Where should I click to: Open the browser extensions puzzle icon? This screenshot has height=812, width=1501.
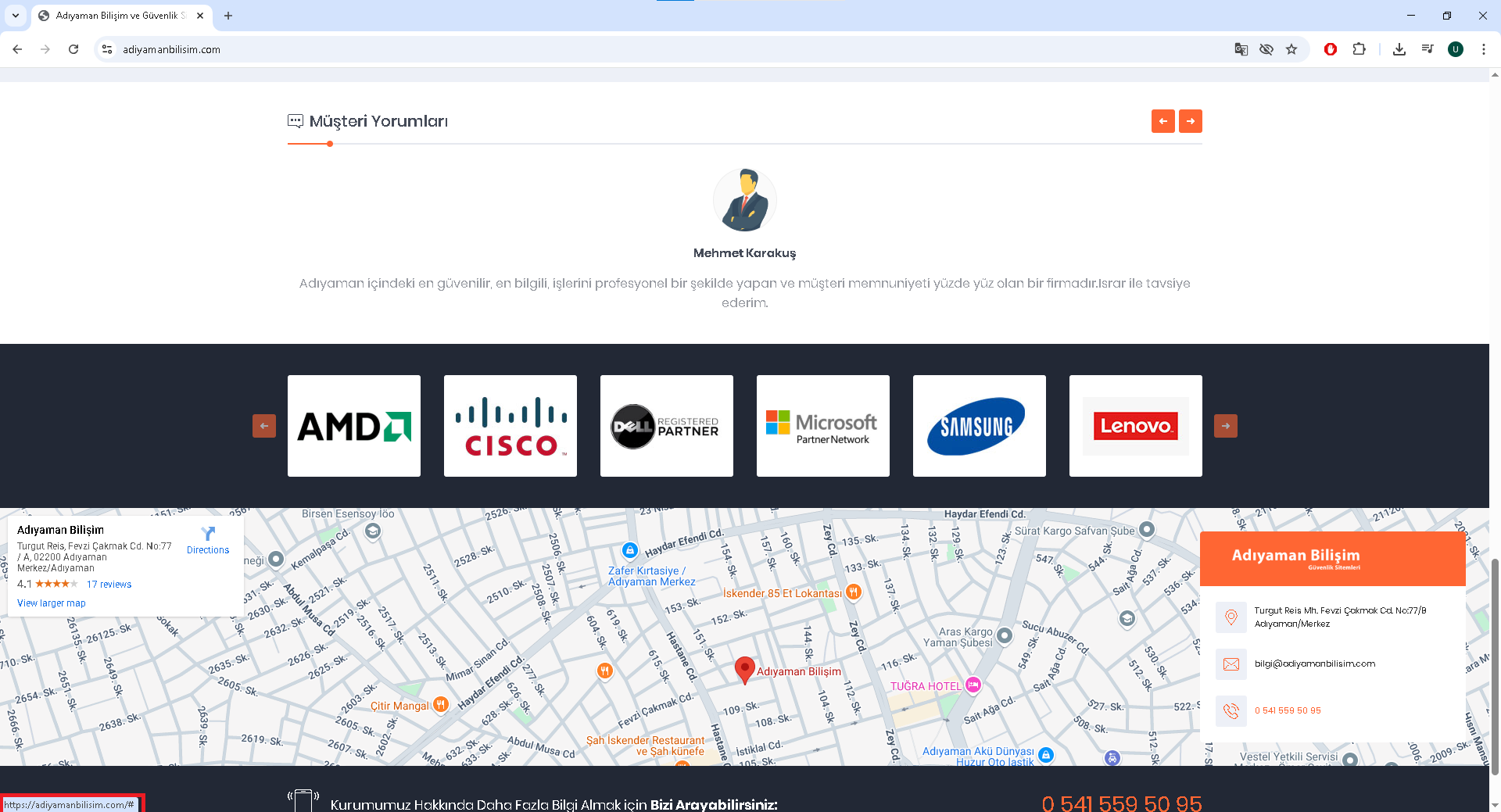point(1359,49)
